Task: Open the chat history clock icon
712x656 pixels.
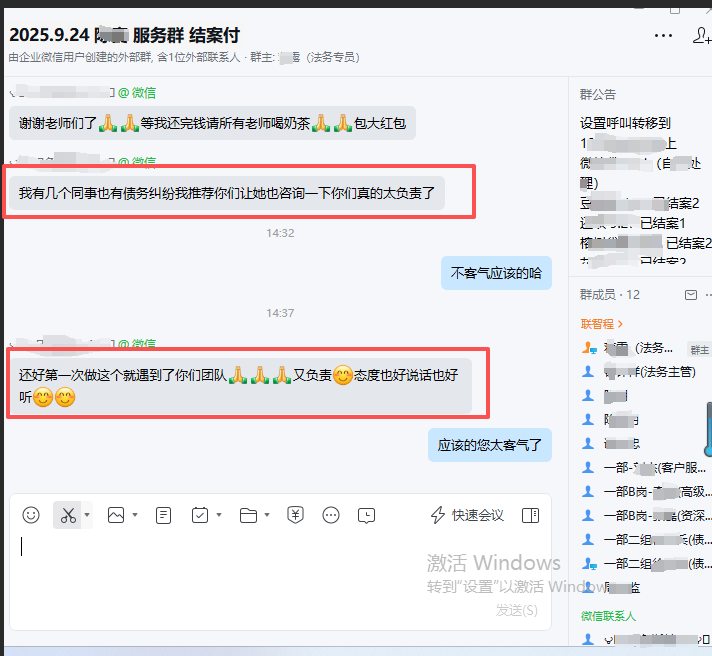Action: [x=366, y=516]
